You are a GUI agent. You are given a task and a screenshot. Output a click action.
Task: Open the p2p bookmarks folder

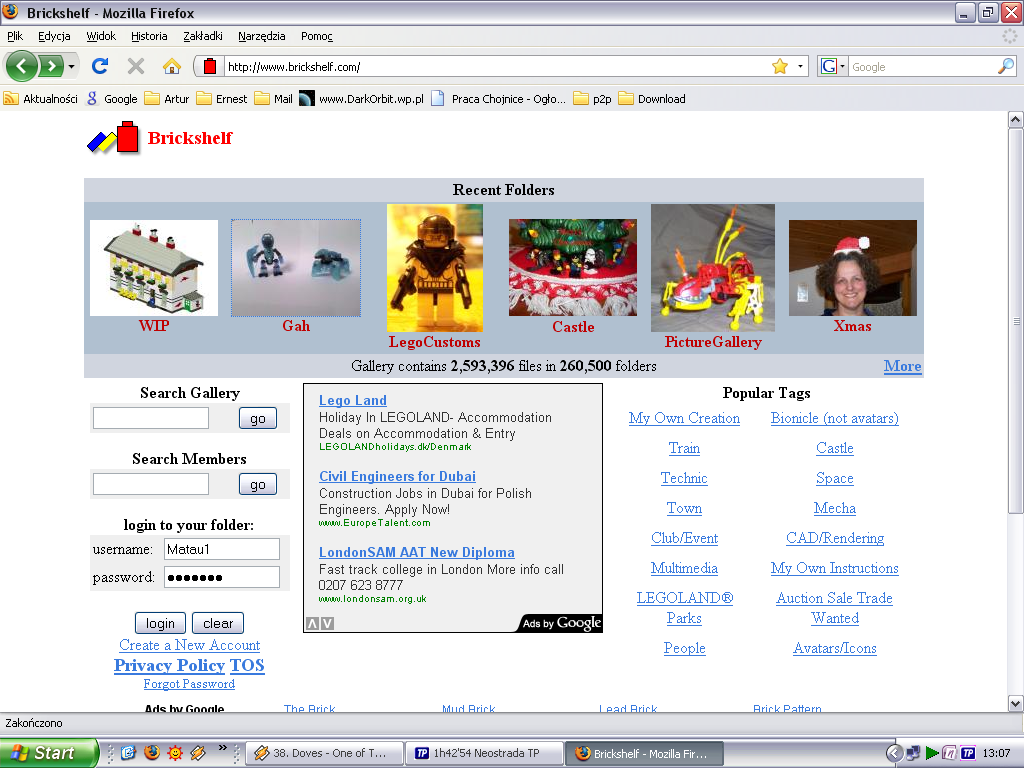592,99
